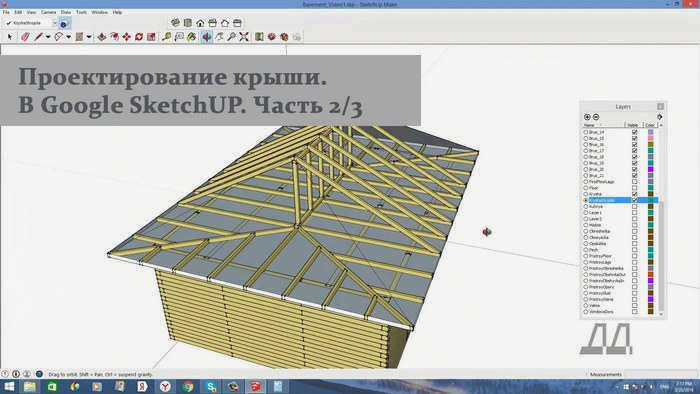This screenshot has width=700, height=394.
Task: Change color swatch of WindowDoors layer
Action: pyautogui.click(x=650, y=311)
